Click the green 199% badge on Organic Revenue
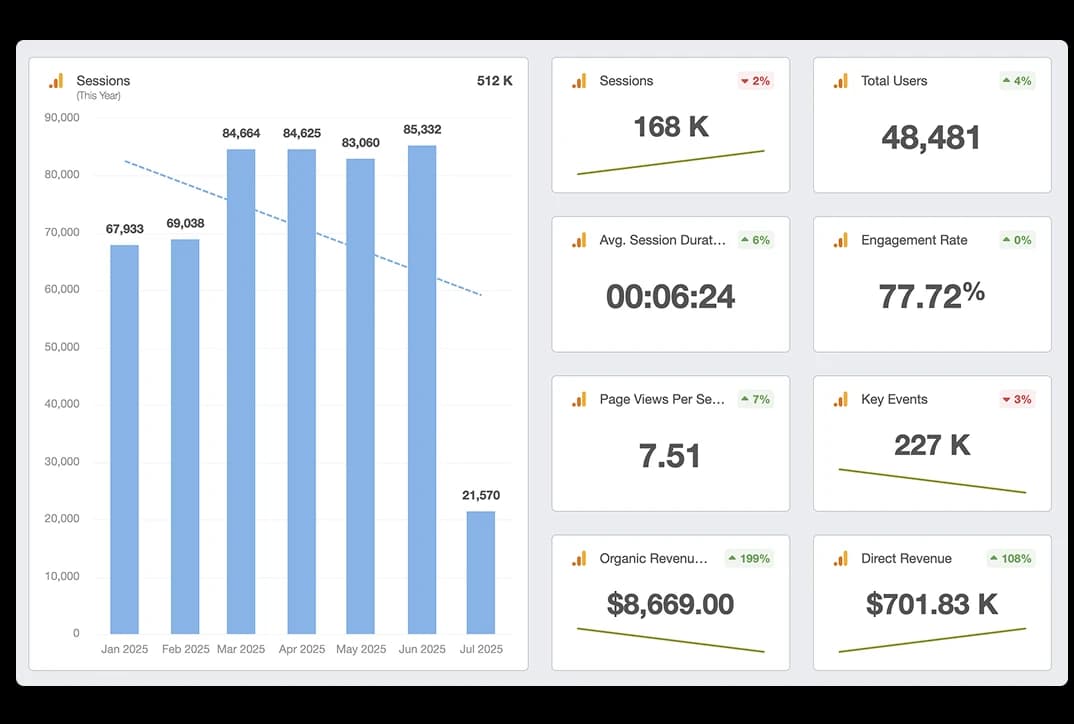Image resolution: width=1074 pixels, height=724 pixels. pos(749,559)
